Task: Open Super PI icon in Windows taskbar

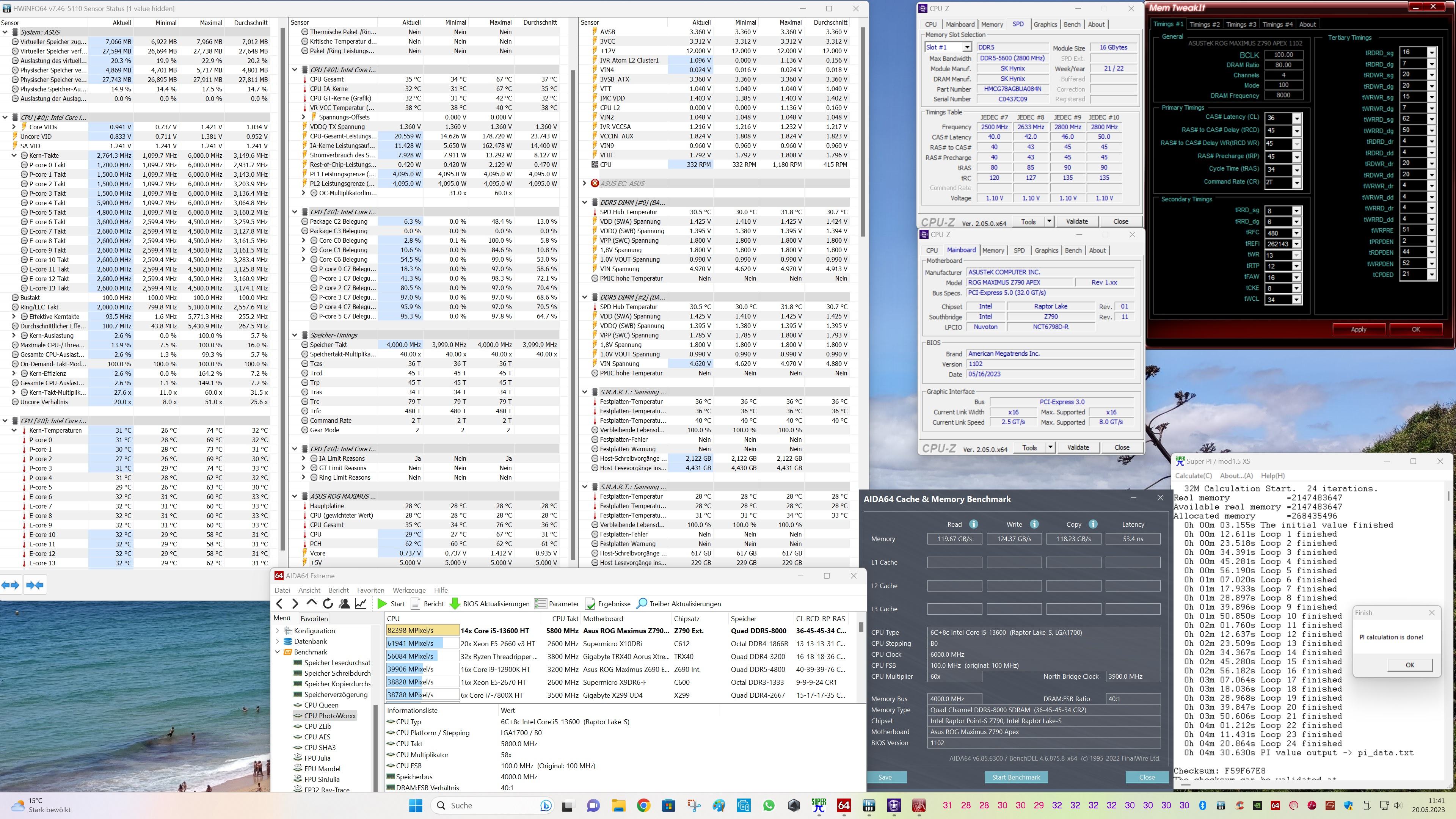Action: (819, 805)
